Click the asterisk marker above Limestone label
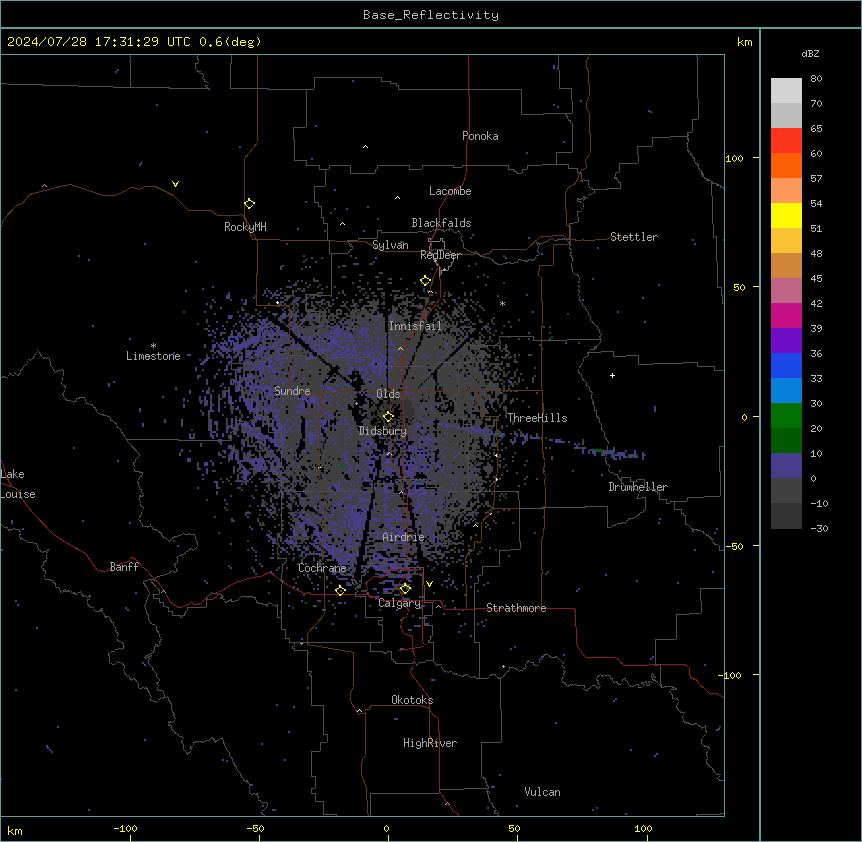862x842 pixels. [153, 346]
